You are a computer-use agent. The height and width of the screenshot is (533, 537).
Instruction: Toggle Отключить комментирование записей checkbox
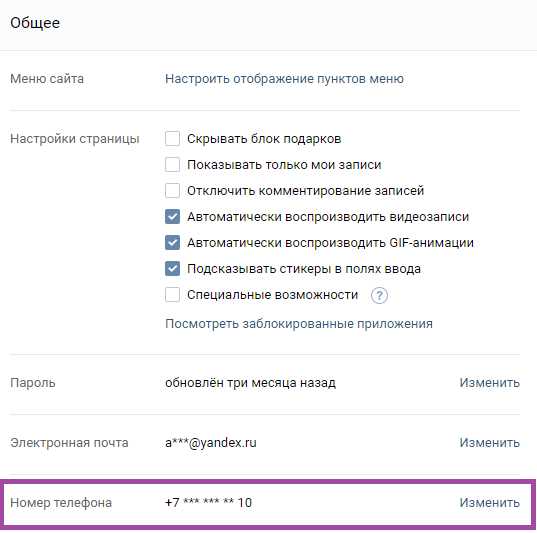click(172, 191)
